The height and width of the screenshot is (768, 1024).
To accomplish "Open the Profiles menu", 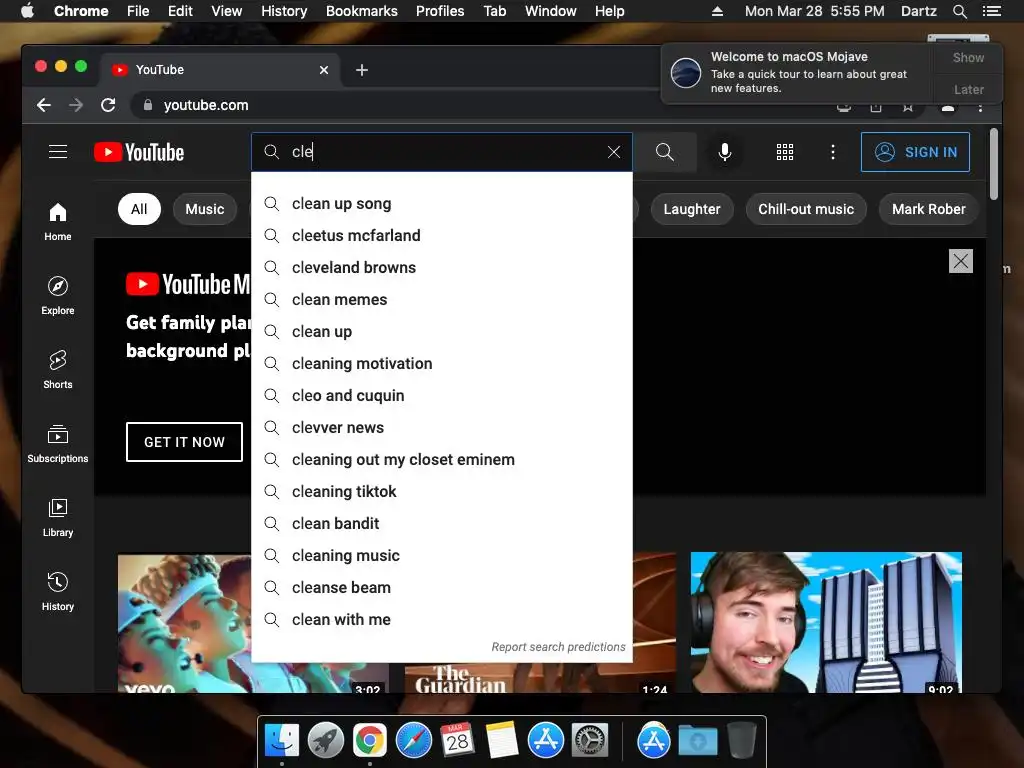I will point(440,11).
